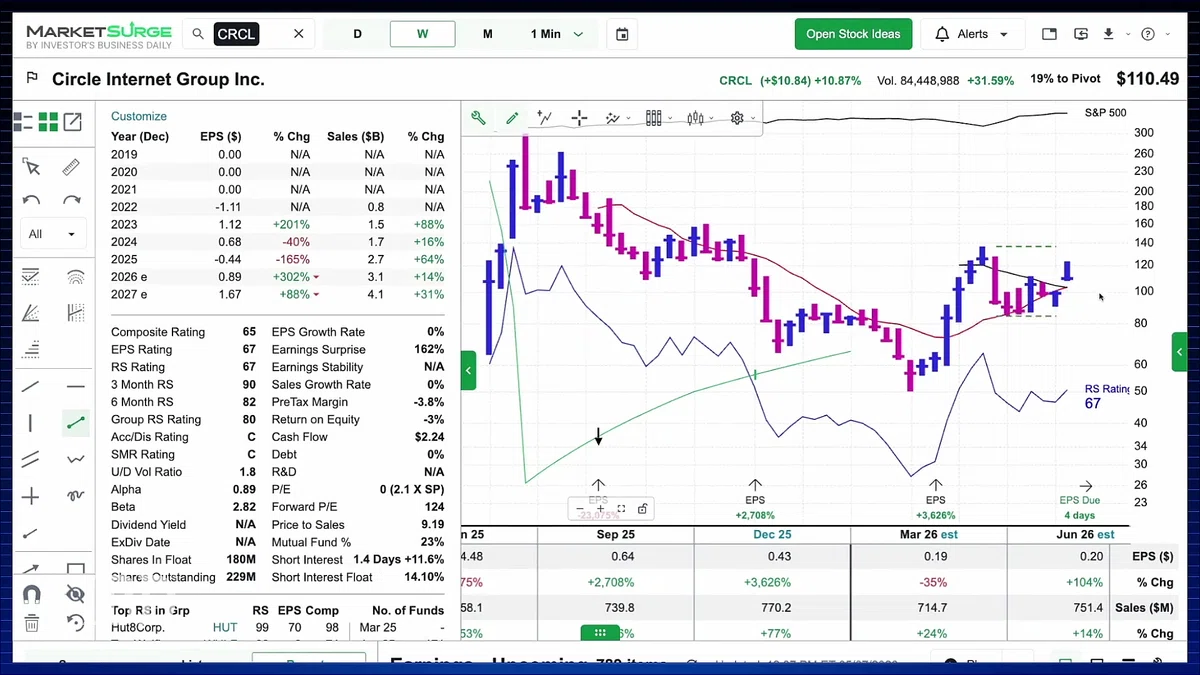Screen dimensions: 1200x675
Task: Switch to the Monthly M chart tab
Action: tap(488, 34)
